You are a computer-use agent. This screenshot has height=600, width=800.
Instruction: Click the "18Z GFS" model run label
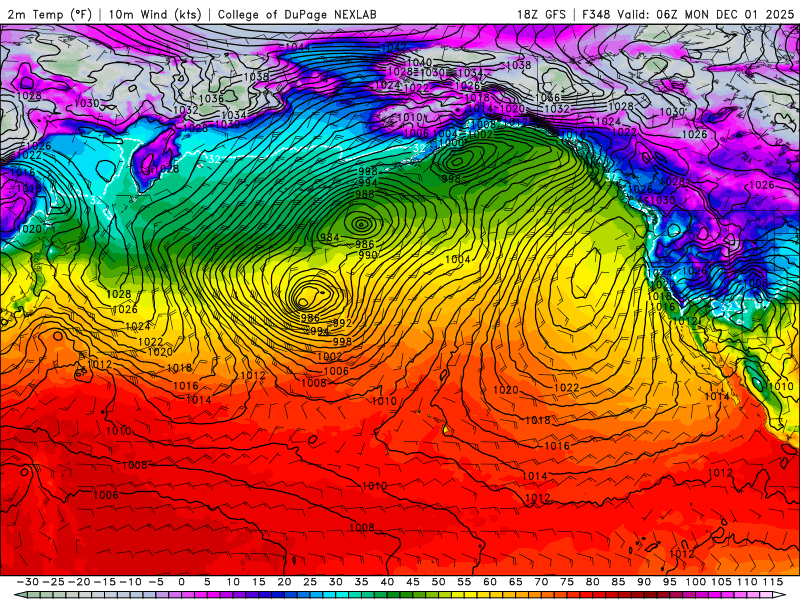[x=541, y=14]
